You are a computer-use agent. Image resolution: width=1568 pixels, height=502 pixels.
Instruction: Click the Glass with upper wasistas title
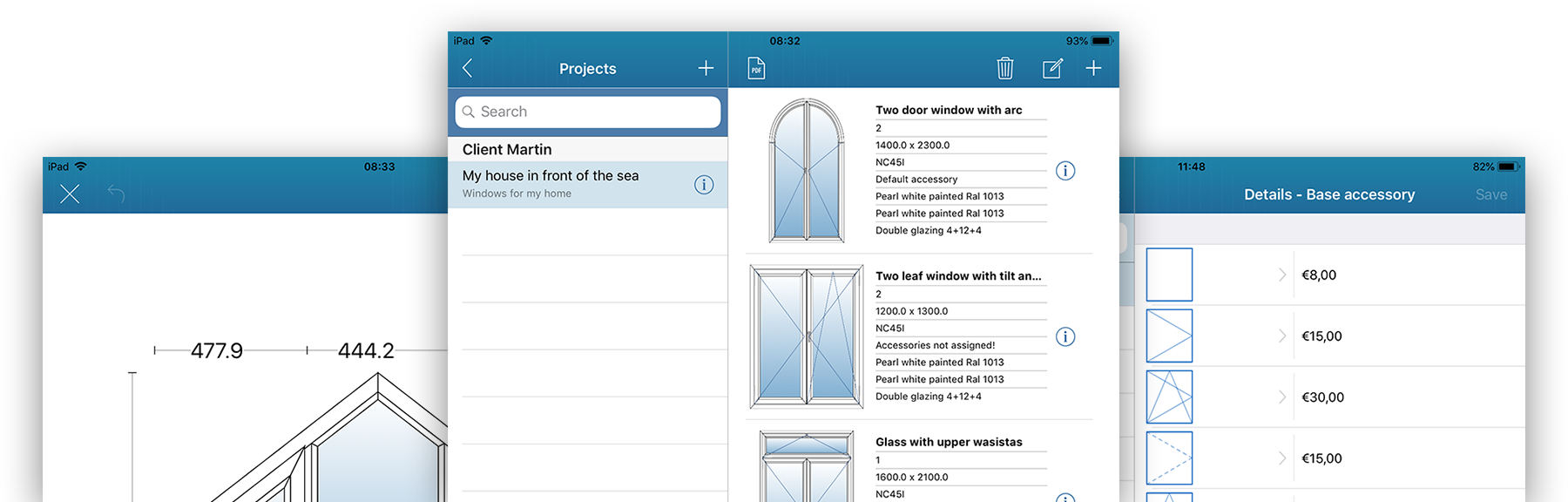tap(949, 442)
